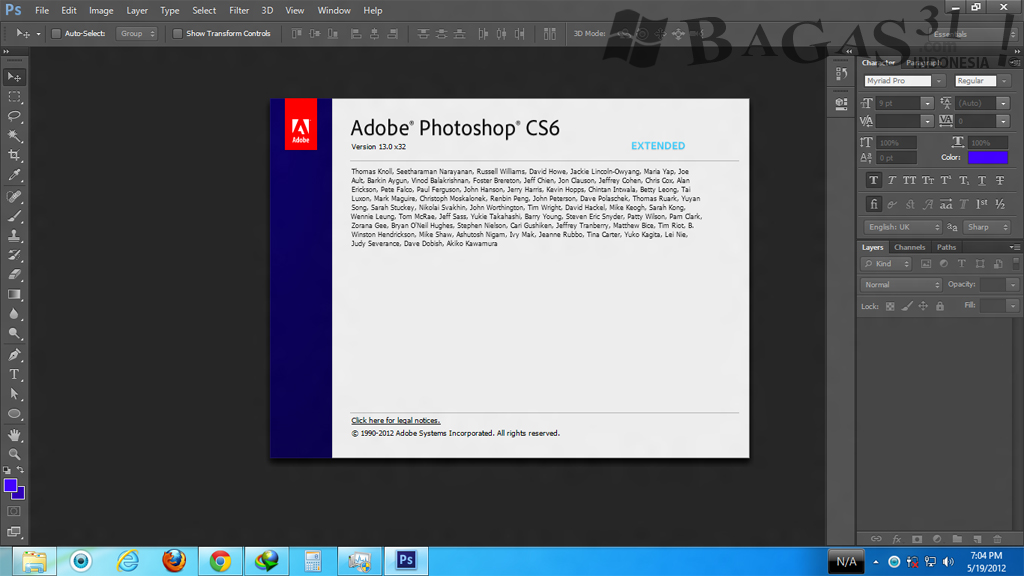Open the Window menu
Image resolution: width=1024 pixels, height=576 pixels.
point(334,10)
